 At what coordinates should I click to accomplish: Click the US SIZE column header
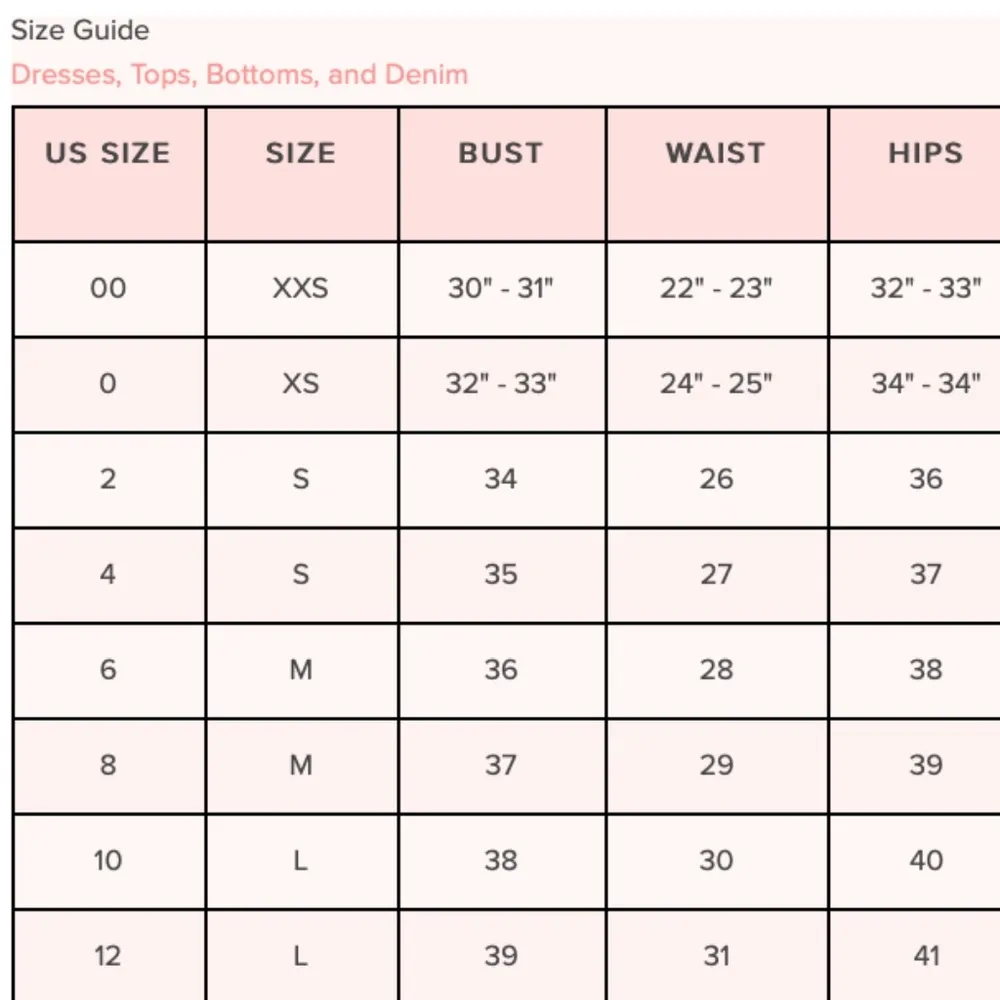(x=108, y=154)
